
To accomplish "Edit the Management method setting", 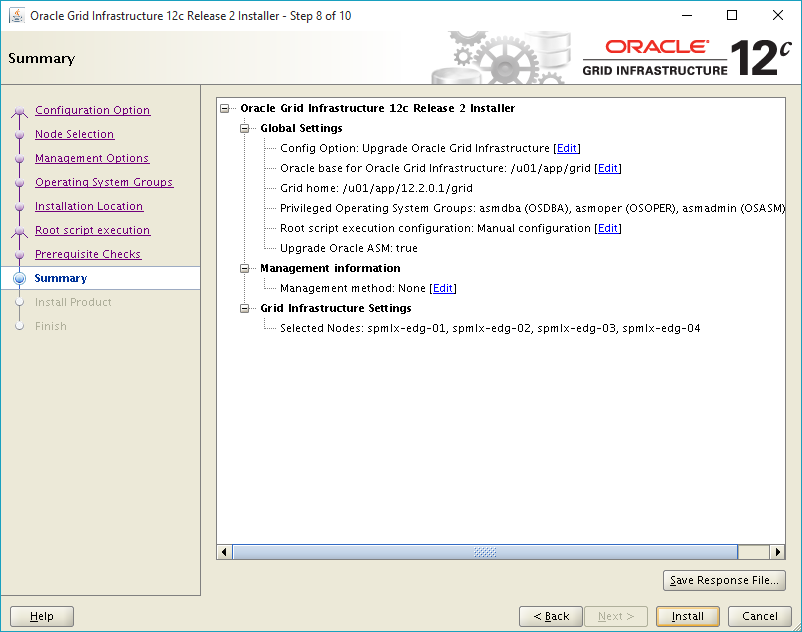I will tap(443, 288).
